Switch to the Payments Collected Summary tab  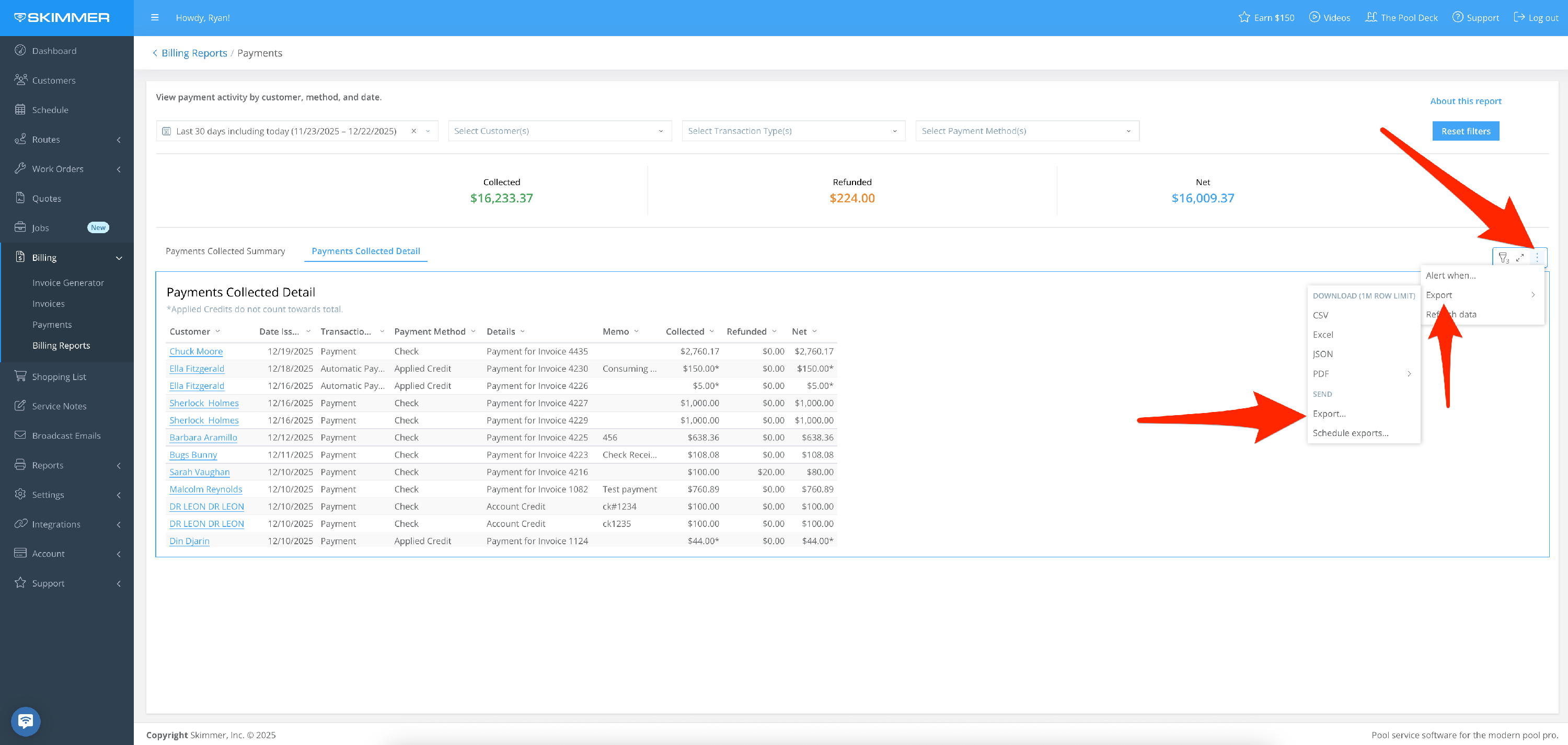point(225,251)
